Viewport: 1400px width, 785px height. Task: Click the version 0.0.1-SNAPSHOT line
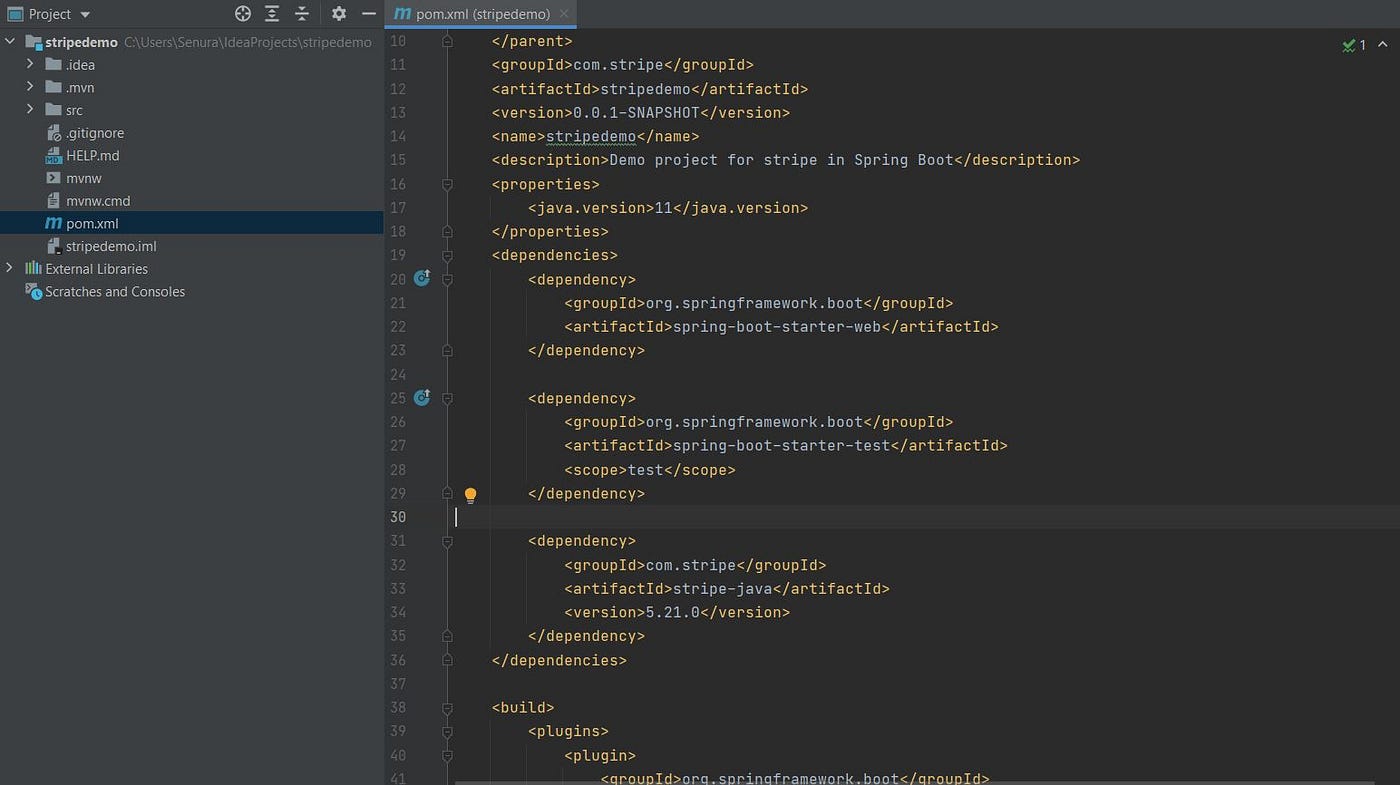(641, 113)
